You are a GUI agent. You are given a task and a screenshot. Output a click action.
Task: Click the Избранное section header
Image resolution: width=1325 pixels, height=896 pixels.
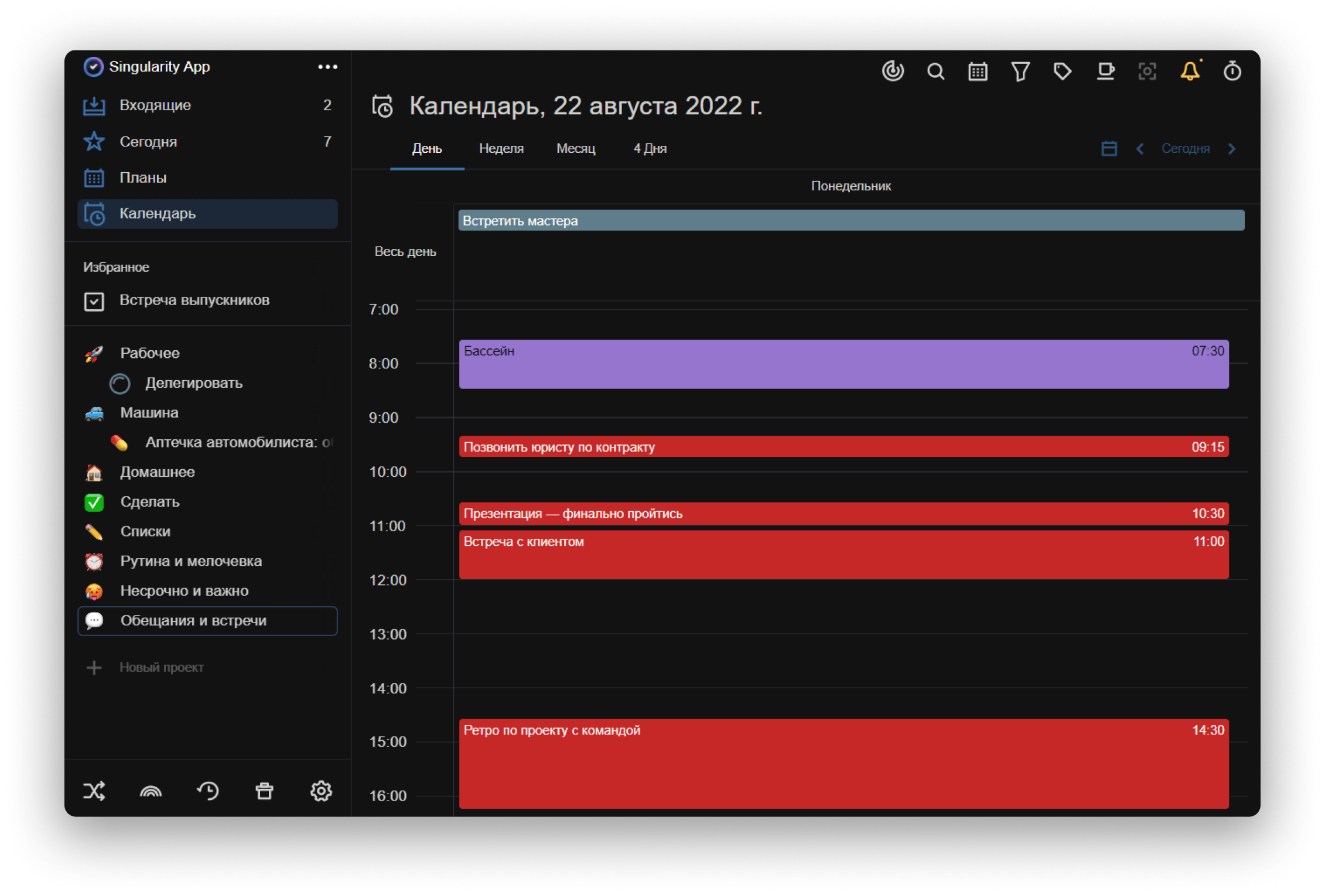pos(116,268)
